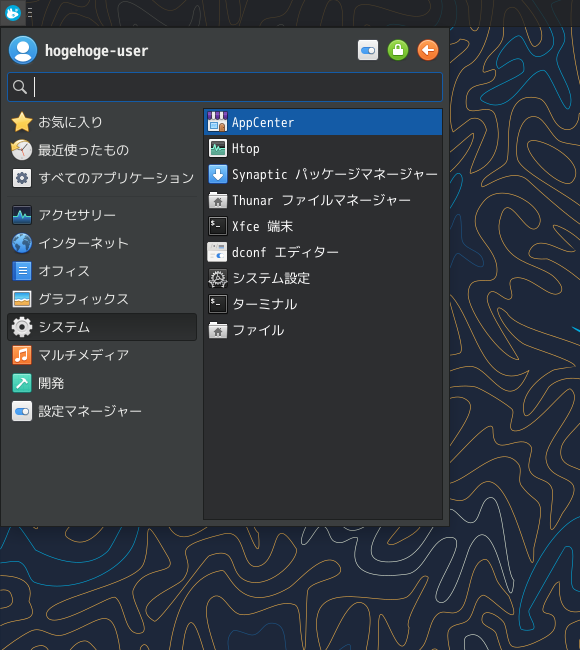Viewport: 580px width, 650px height.
Task: Click the Htop monitor icon
Action: (218, 148)
